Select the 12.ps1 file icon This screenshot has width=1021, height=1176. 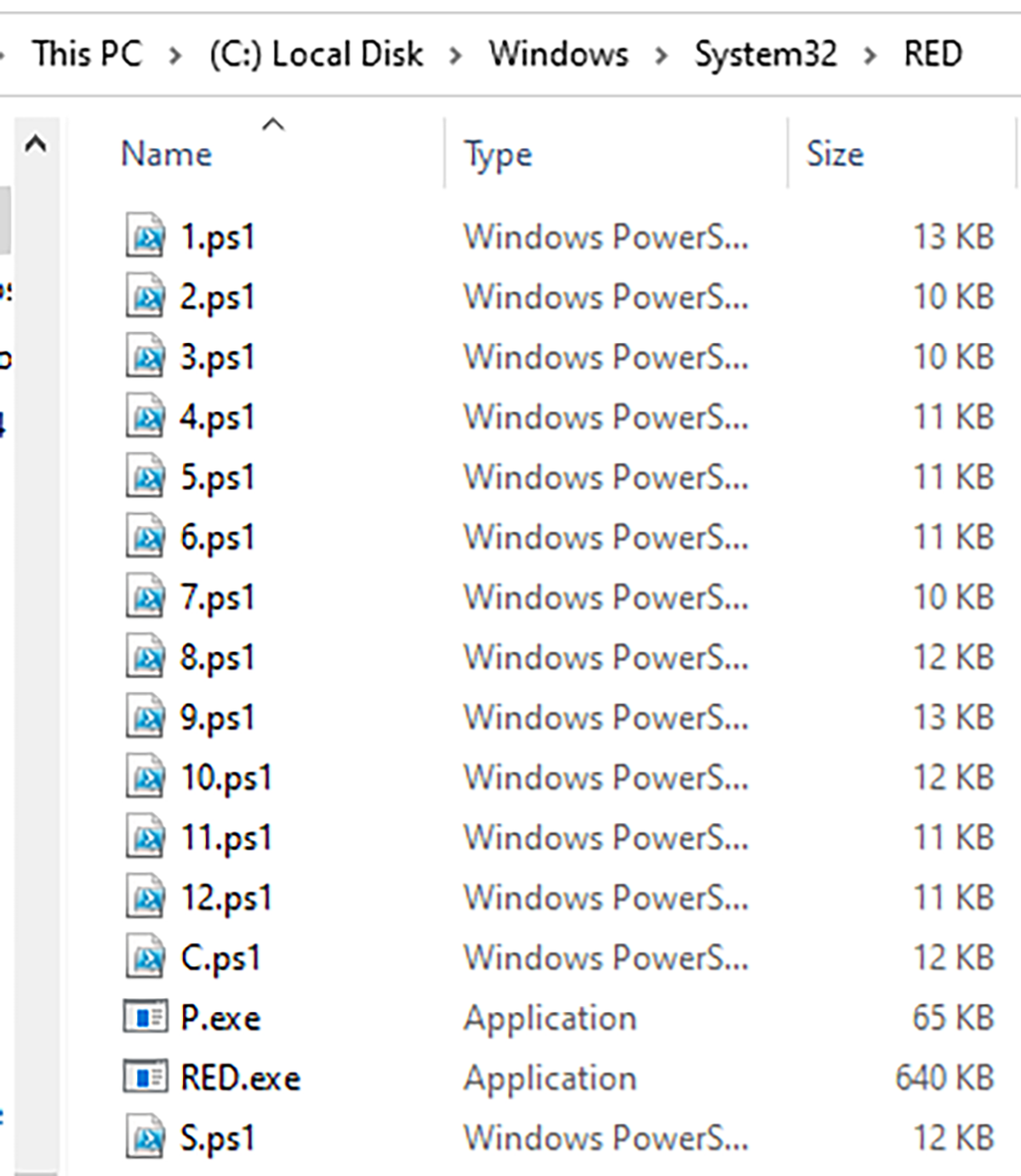tap(145, 898)
